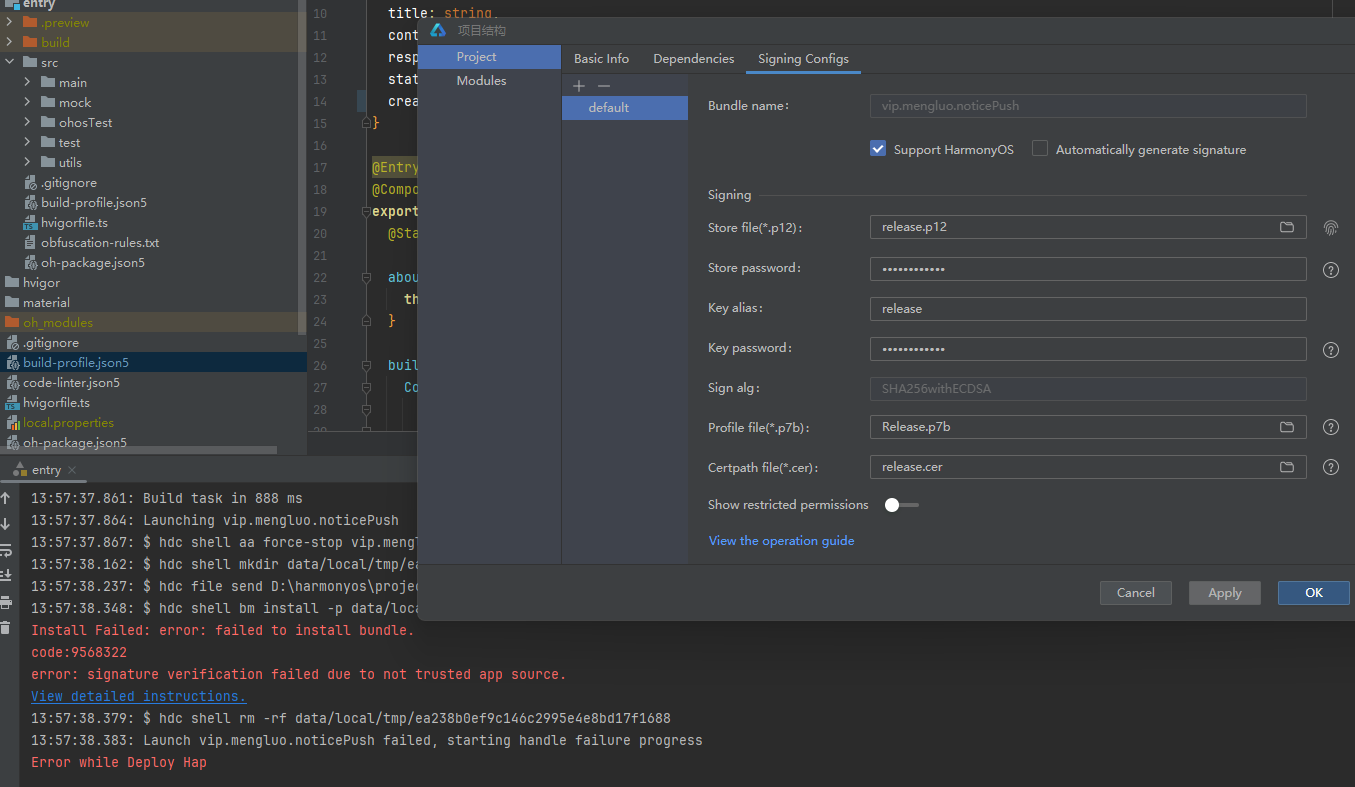
Task: Click the local.properties file icon
Action: (12, 422)
